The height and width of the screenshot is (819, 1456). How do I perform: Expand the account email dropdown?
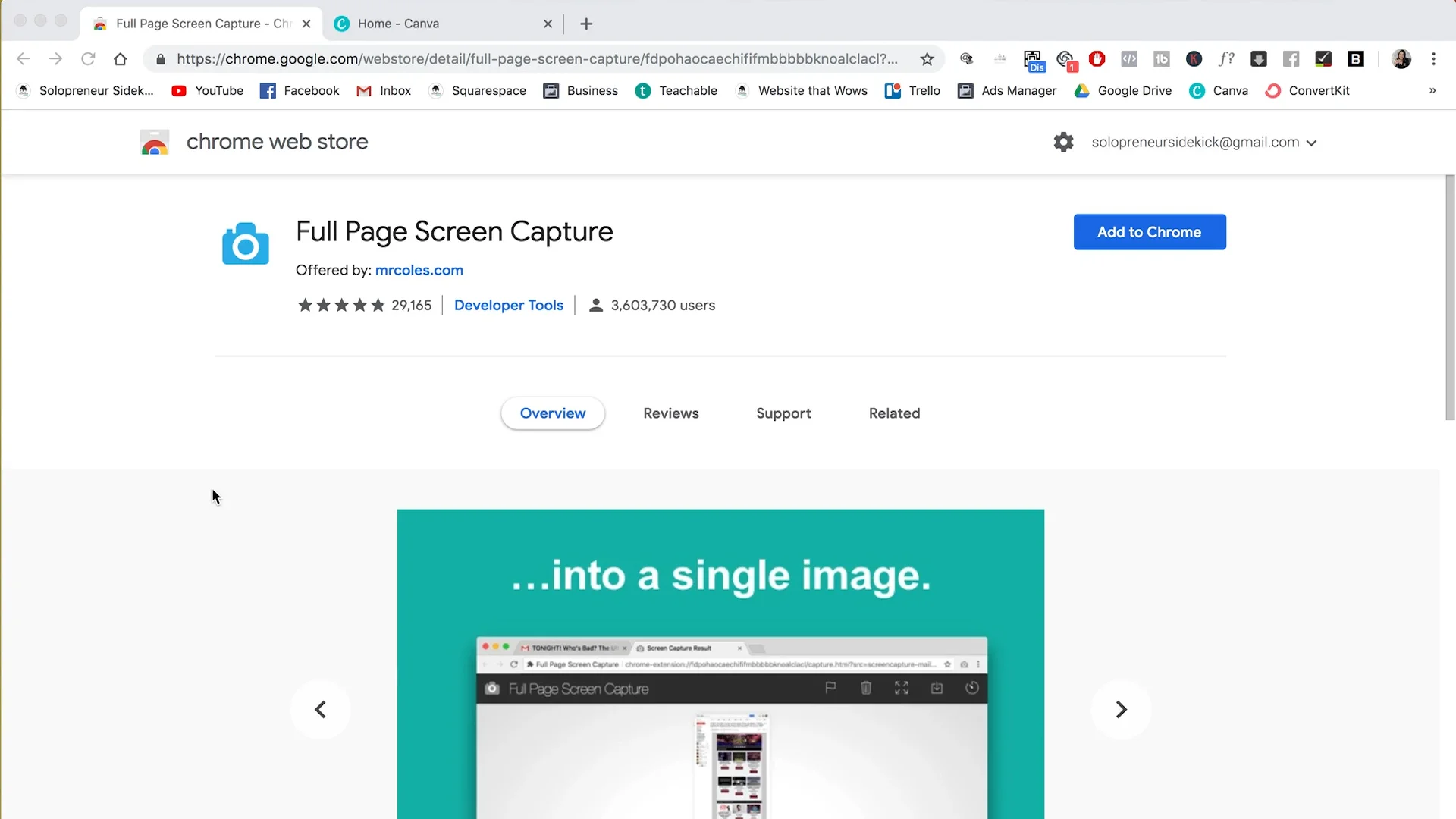click(x=1311, y=143)
